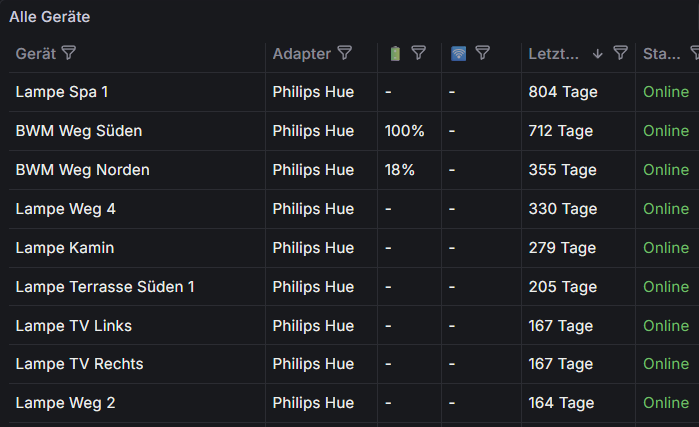This screenshot has width=699, height=427.
Task: Open the Lampe Weg 2 device
Action: 65,403
